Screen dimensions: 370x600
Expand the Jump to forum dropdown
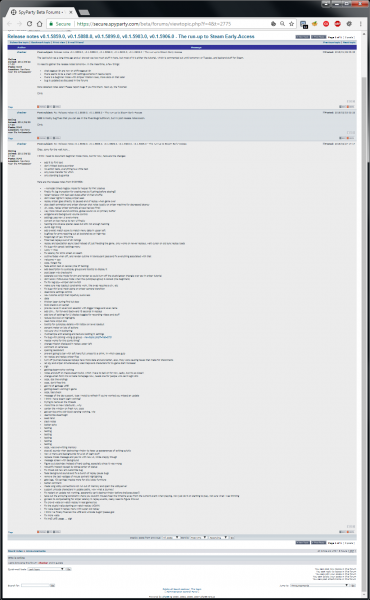[319, 585]
